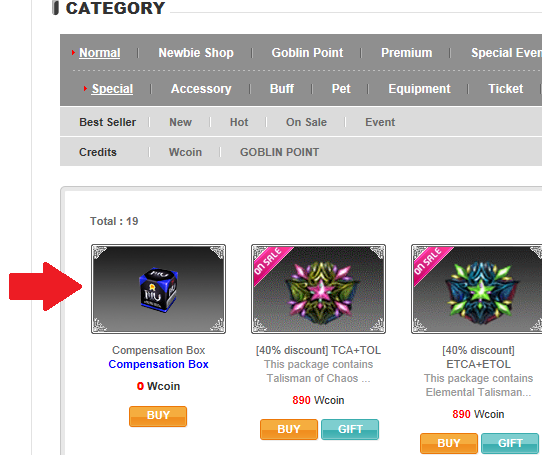
Task: Select the Equipment subcategory
Action: [419, 88]
